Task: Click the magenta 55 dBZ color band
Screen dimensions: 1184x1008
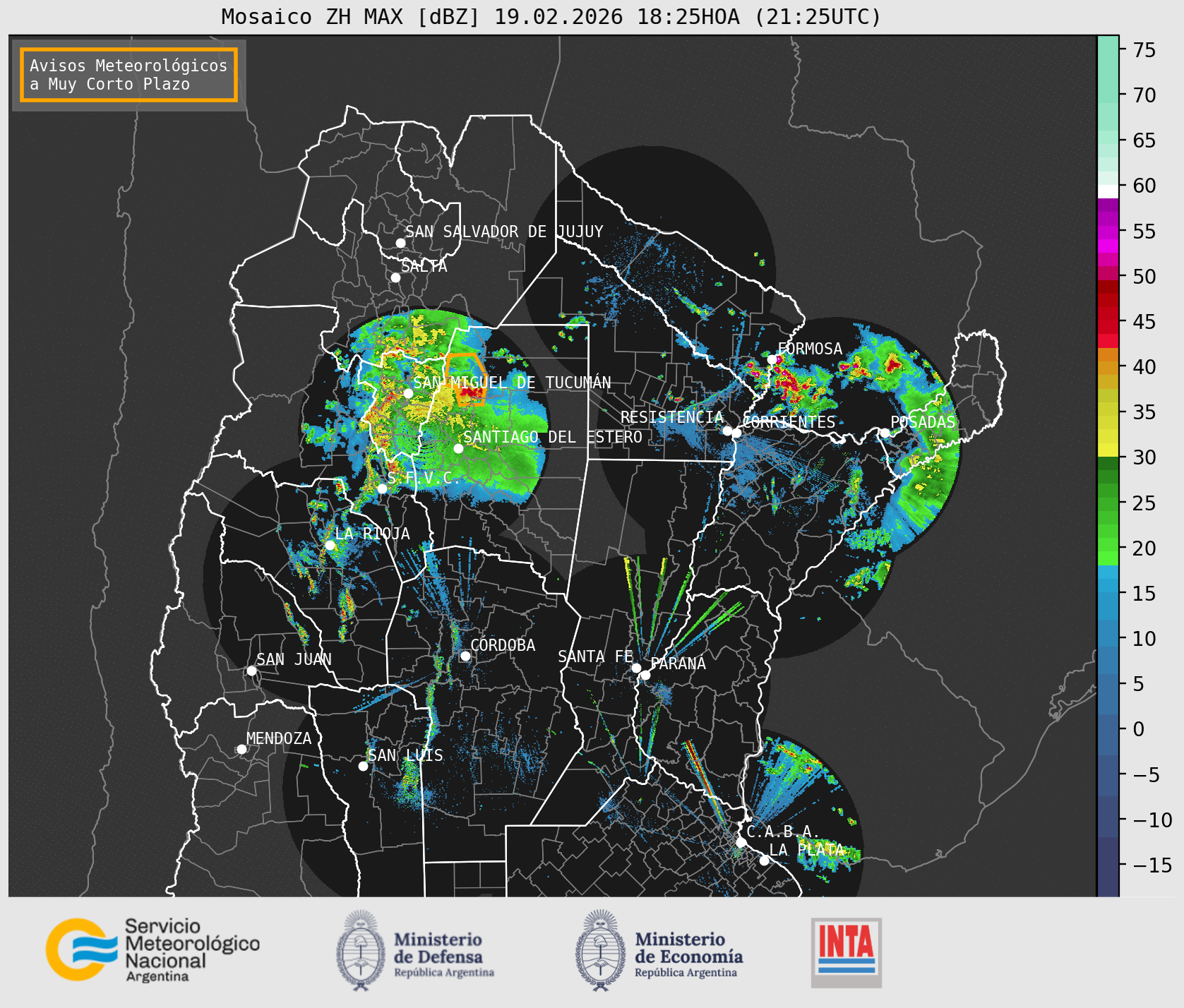Action: [x=1108, y=233]
